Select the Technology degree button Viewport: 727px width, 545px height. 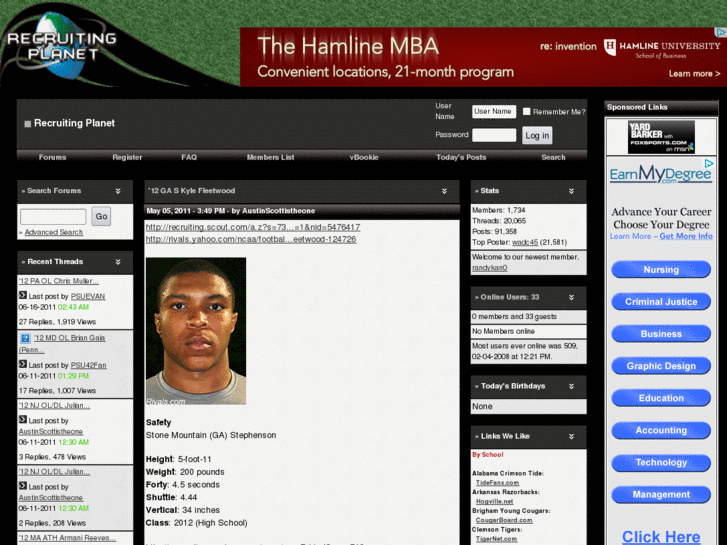[x=661, y=462]
